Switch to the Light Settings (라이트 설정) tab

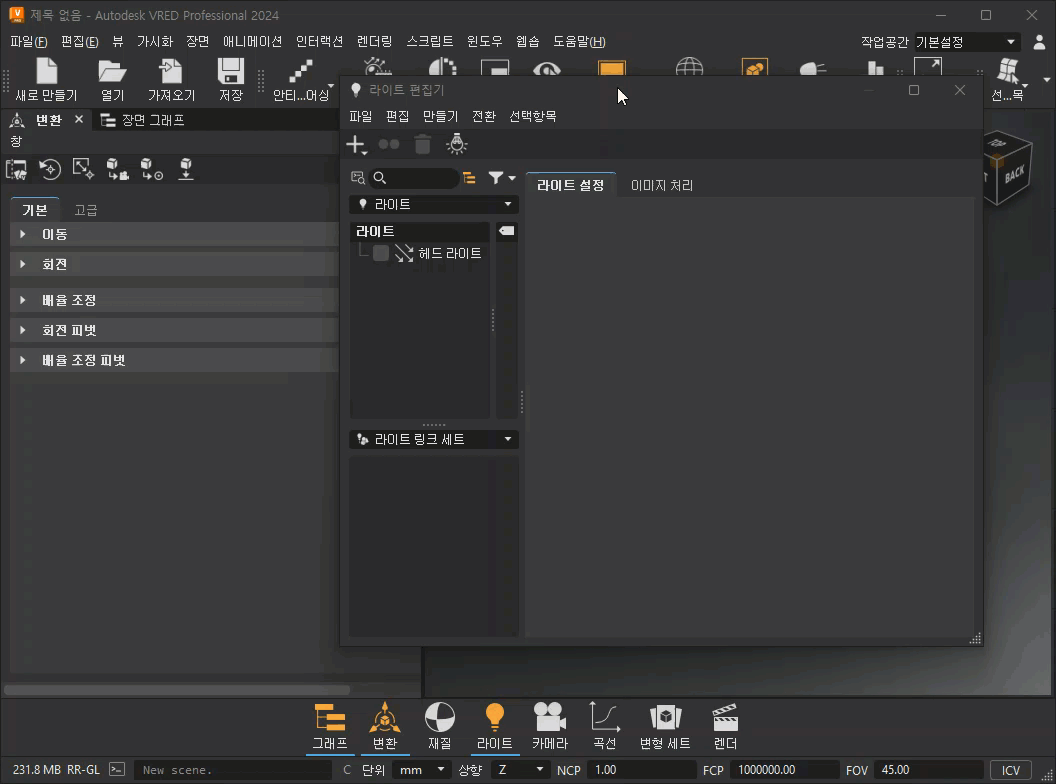[x=570, y=185]
